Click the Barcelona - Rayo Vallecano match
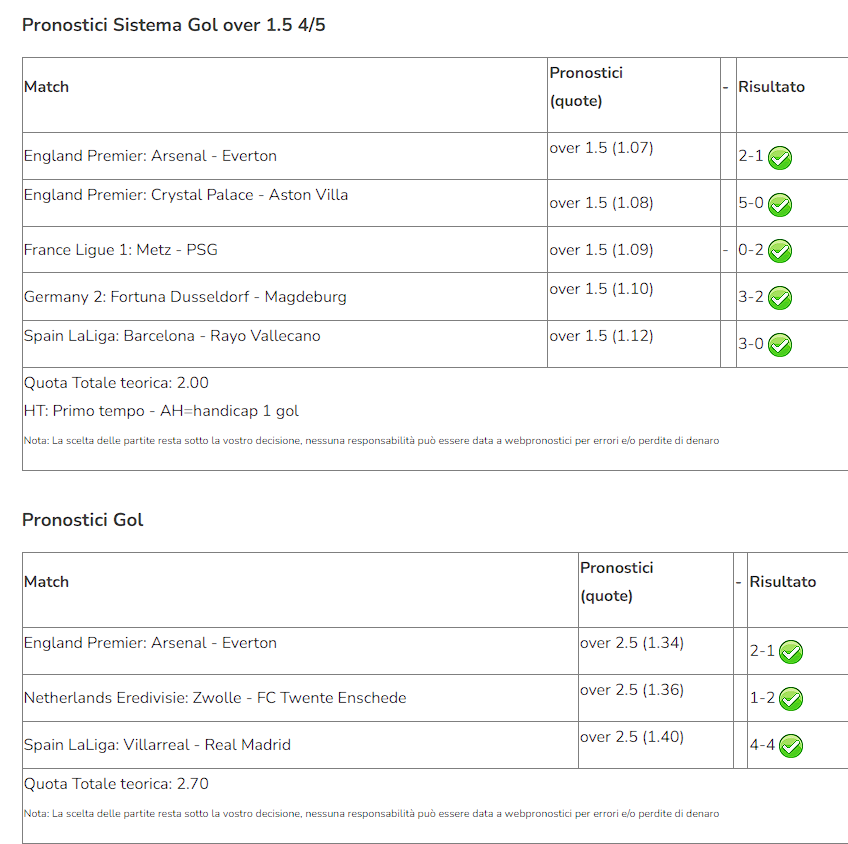The width and height of the screenshot is (848, 844). 172,336
